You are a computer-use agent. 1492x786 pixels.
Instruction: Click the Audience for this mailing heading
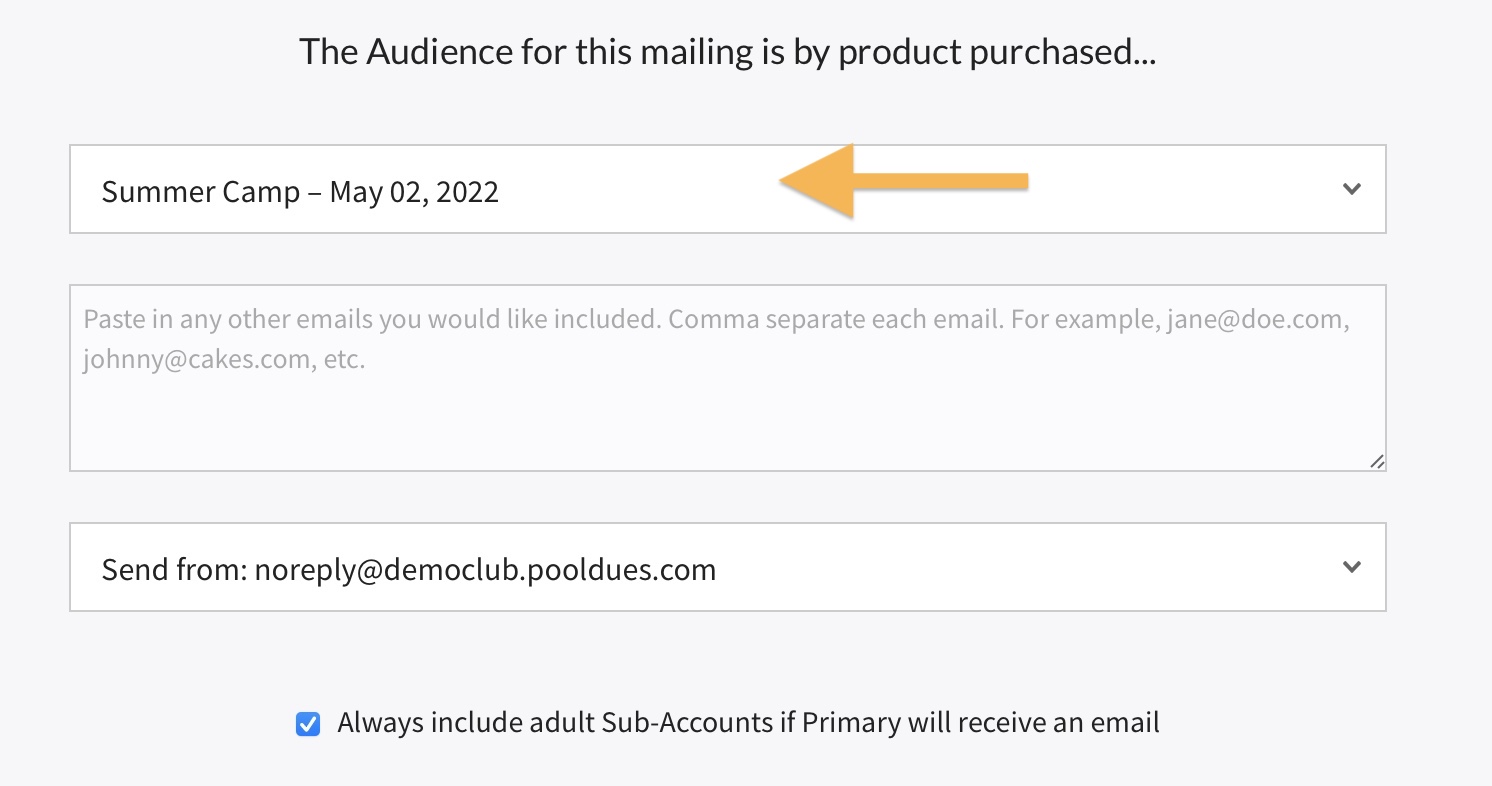point(727,52)
